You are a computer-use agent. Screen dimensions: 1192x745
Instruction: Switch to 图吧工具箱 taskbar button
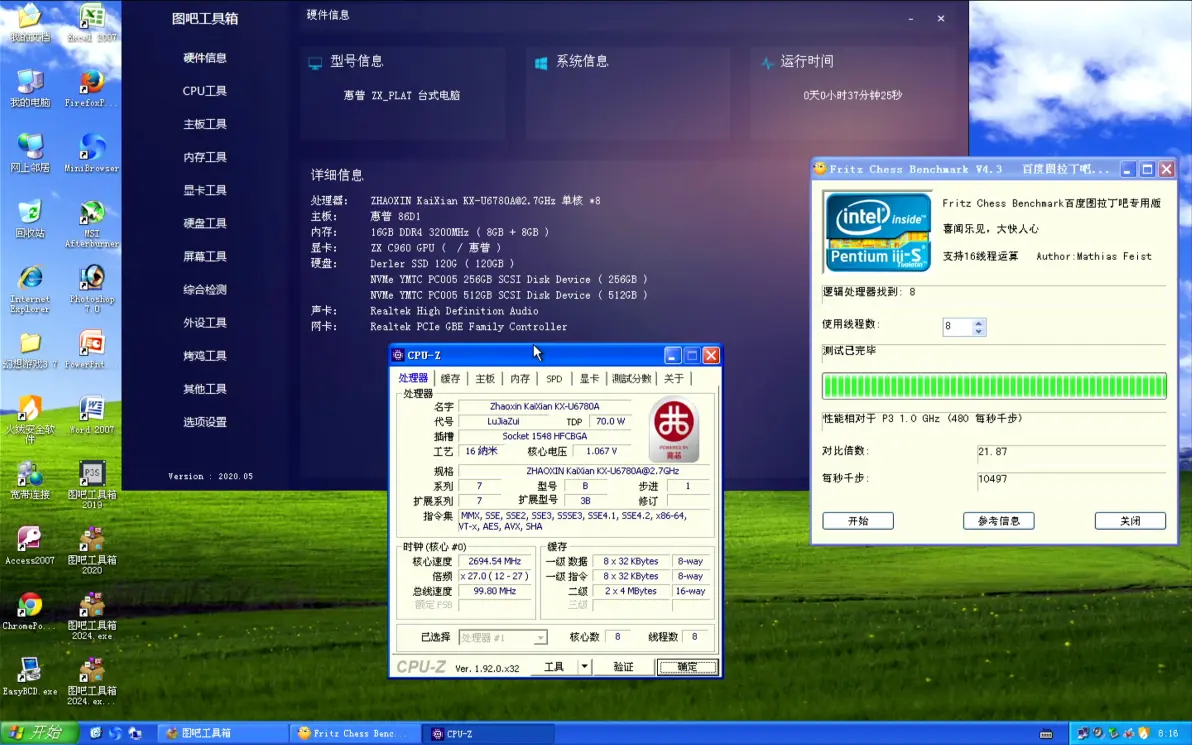[223, 734]
